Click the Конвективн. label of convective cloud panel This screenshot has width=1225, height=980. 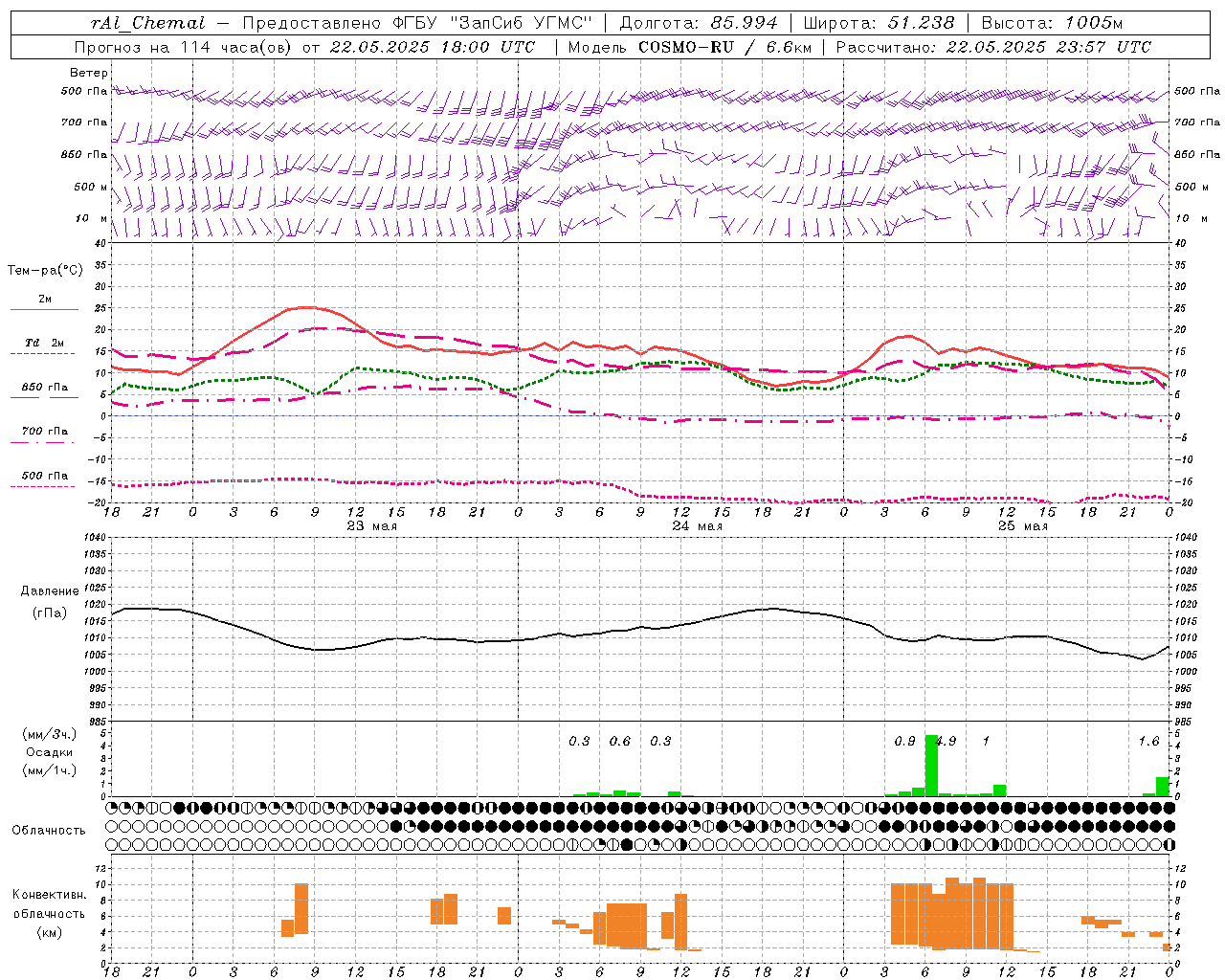tap(50, 895)
